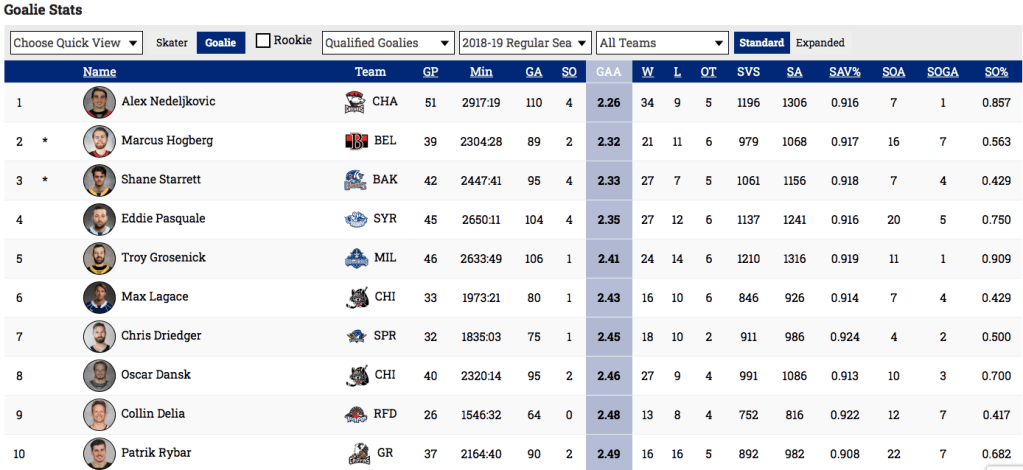Click the Belleville Senators team logo
This screenshot has height=470, width=1023.
355,141
